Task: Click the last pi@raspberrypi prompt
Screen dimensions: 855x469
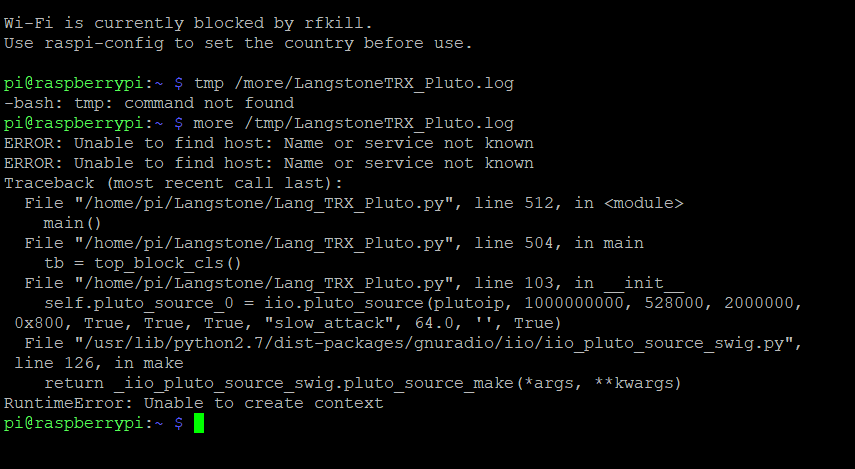Action: [x=94, y=423]
